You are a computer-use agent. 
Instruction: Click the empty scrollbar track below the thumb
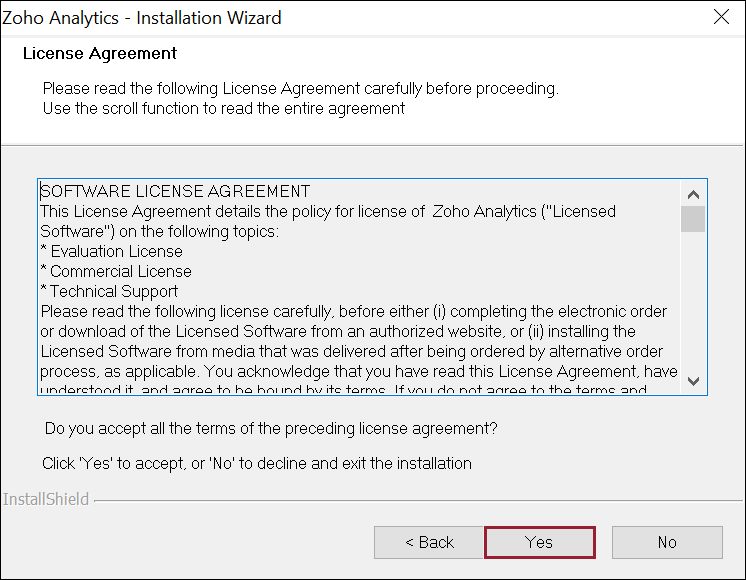(x=693, y=300)
